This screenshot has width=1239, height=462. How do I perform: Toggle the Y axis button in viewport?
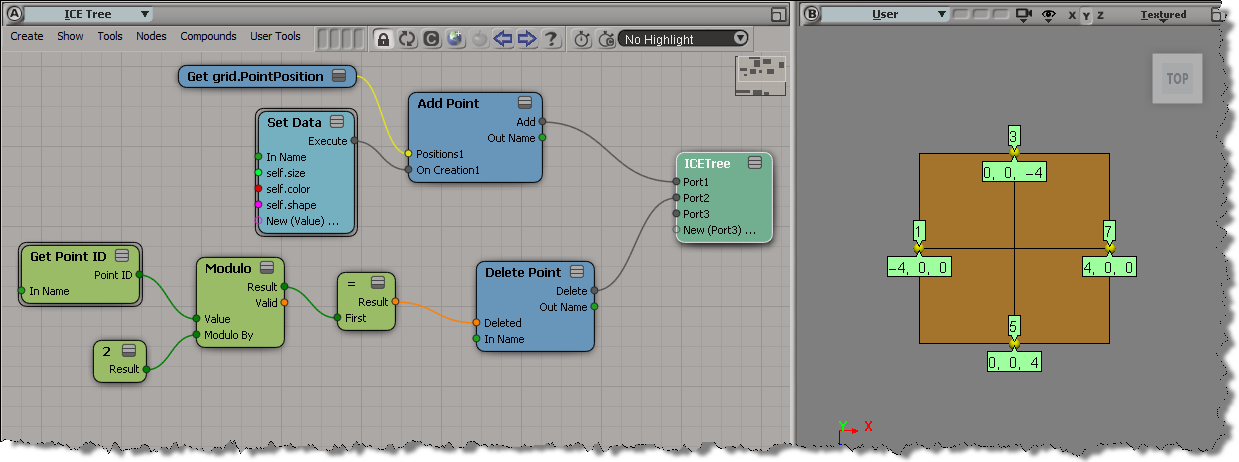pyautogui.click(x=1087, y=15)
